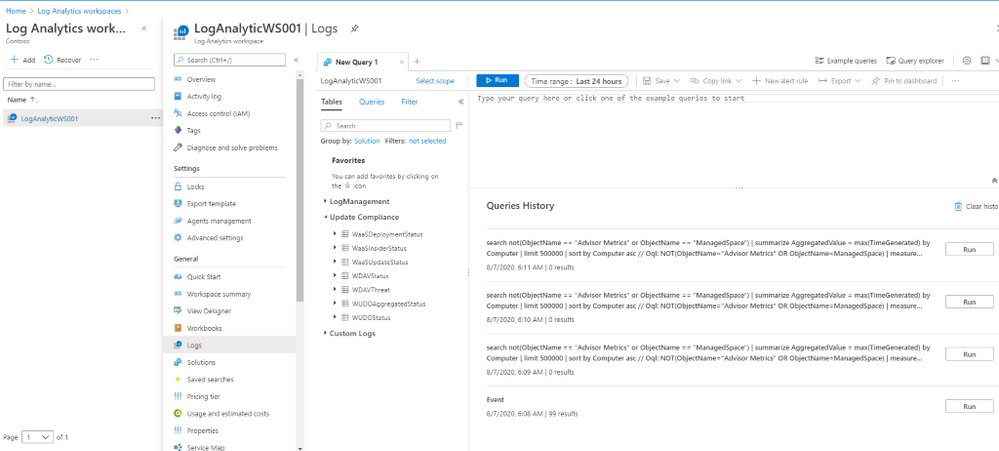
Task: Run the Event query from history
Action: (x=969, y=406)
